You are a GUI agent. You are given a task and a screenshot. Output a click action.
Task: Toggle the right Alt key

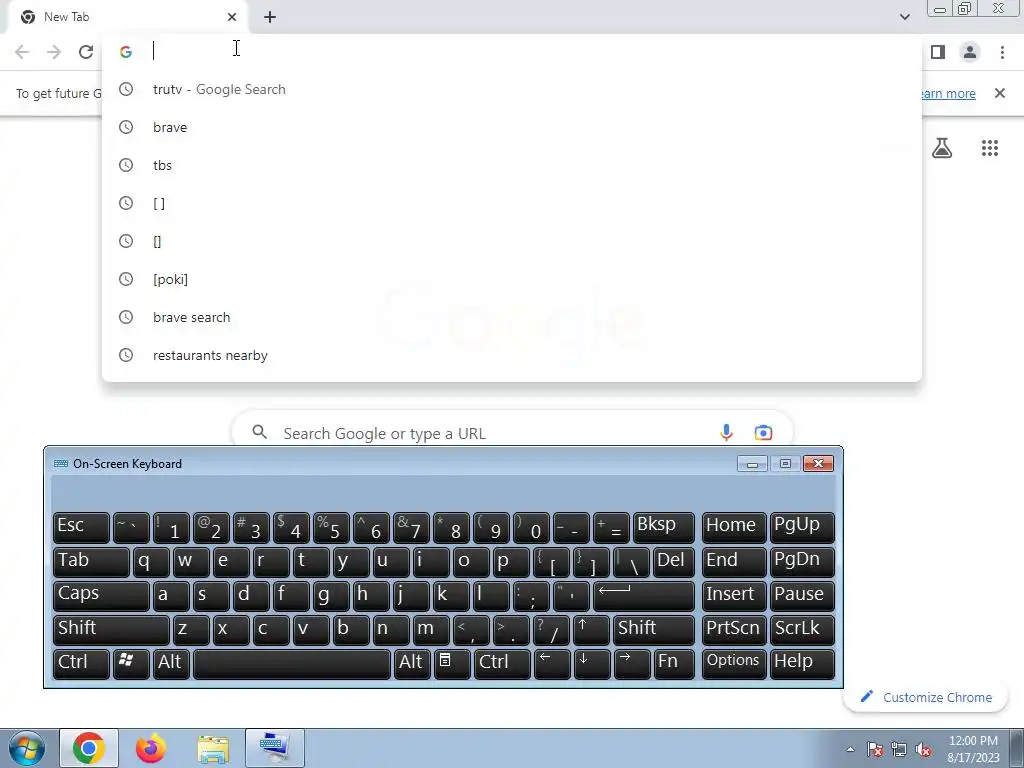coord(411,664)
